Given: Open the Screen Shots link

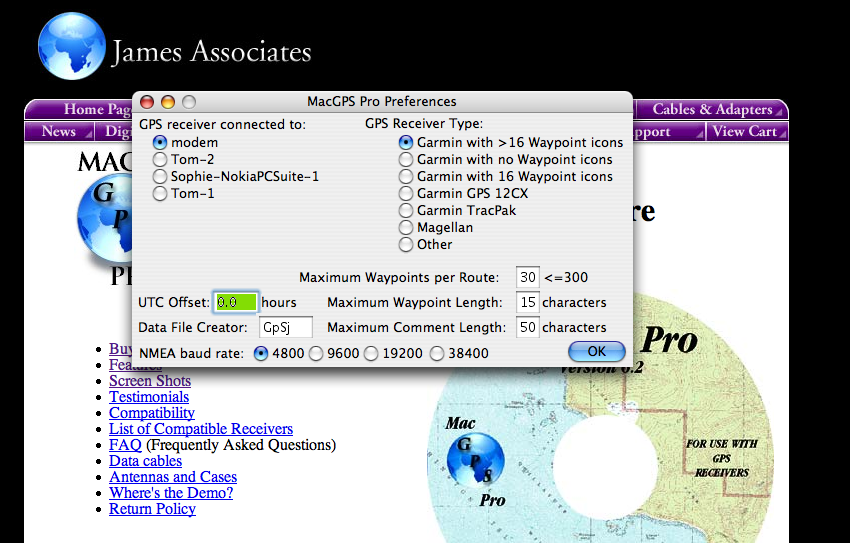Looking at the screenshot, I should click(150, 380).
